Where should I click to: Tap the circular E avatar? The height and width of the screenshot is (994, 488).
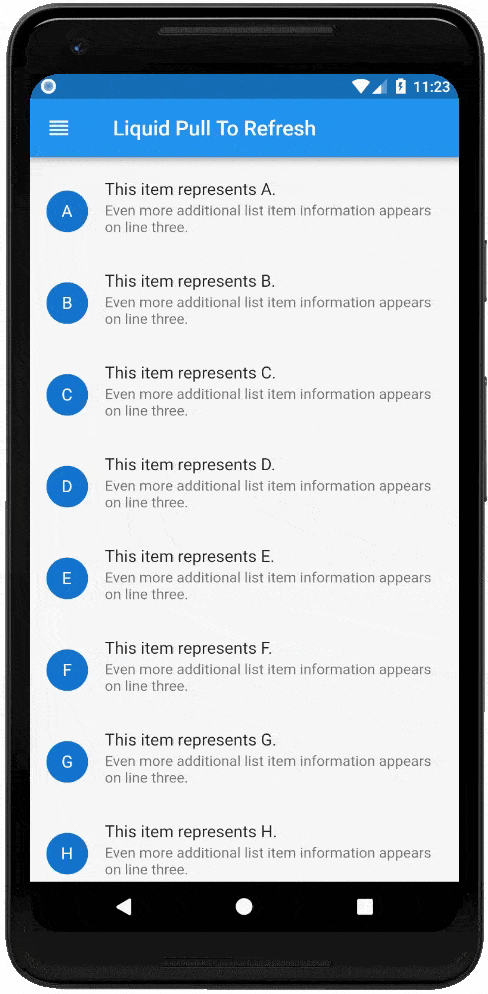(67, 578)
